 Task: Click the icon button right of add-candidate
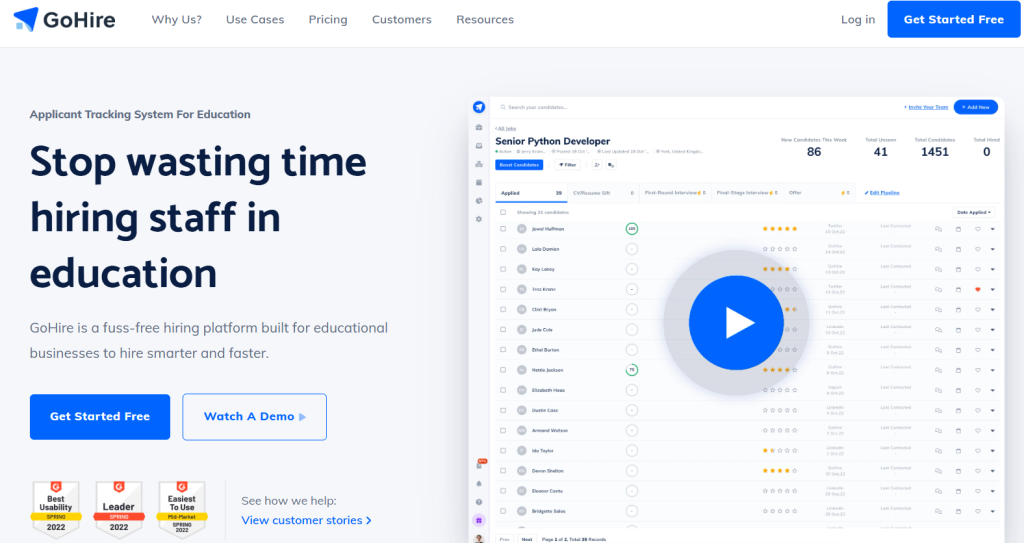click(x=611, y=165)
